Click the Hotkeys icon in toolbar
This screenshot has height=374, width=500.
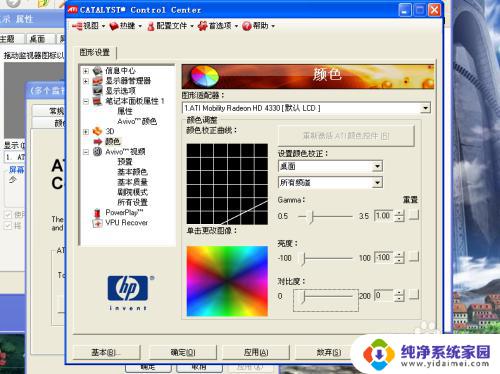click(x=114, y=26)
